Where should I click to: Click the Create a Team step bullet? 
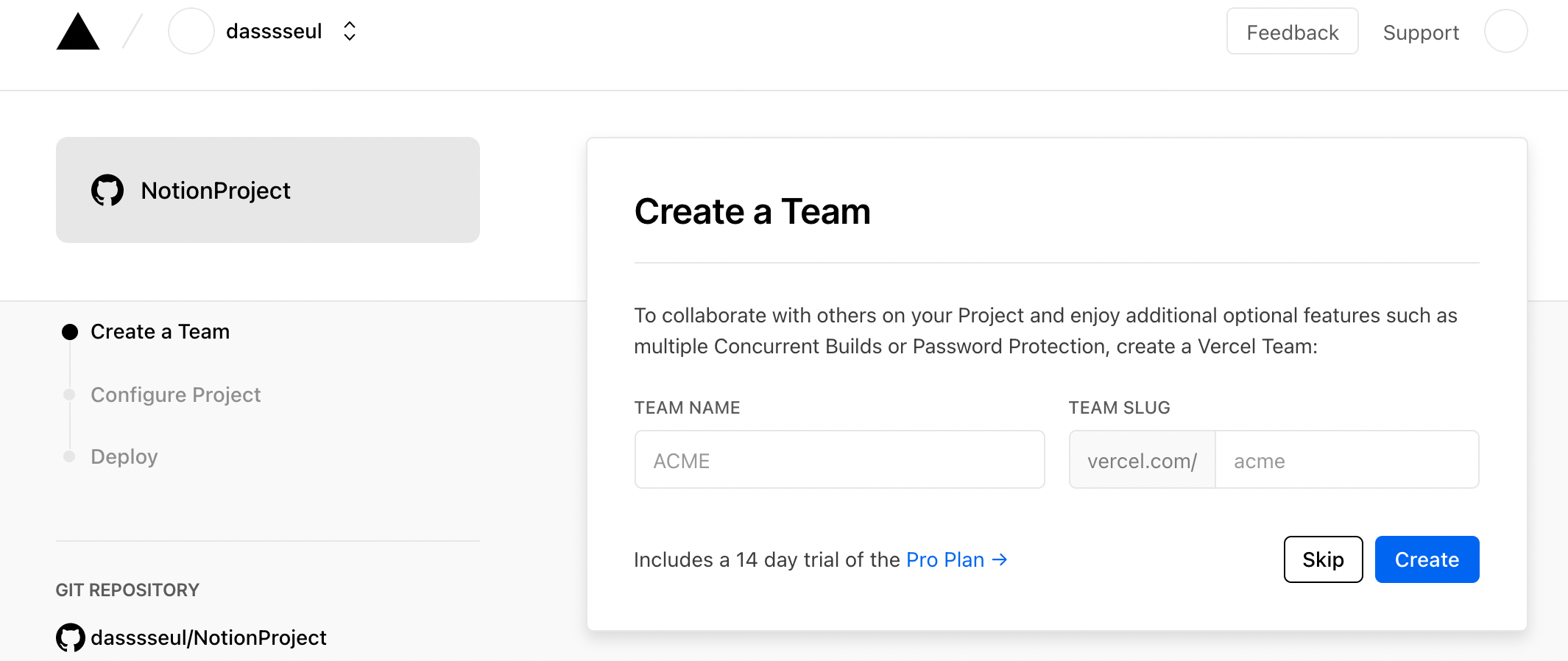tap(70, 332)
